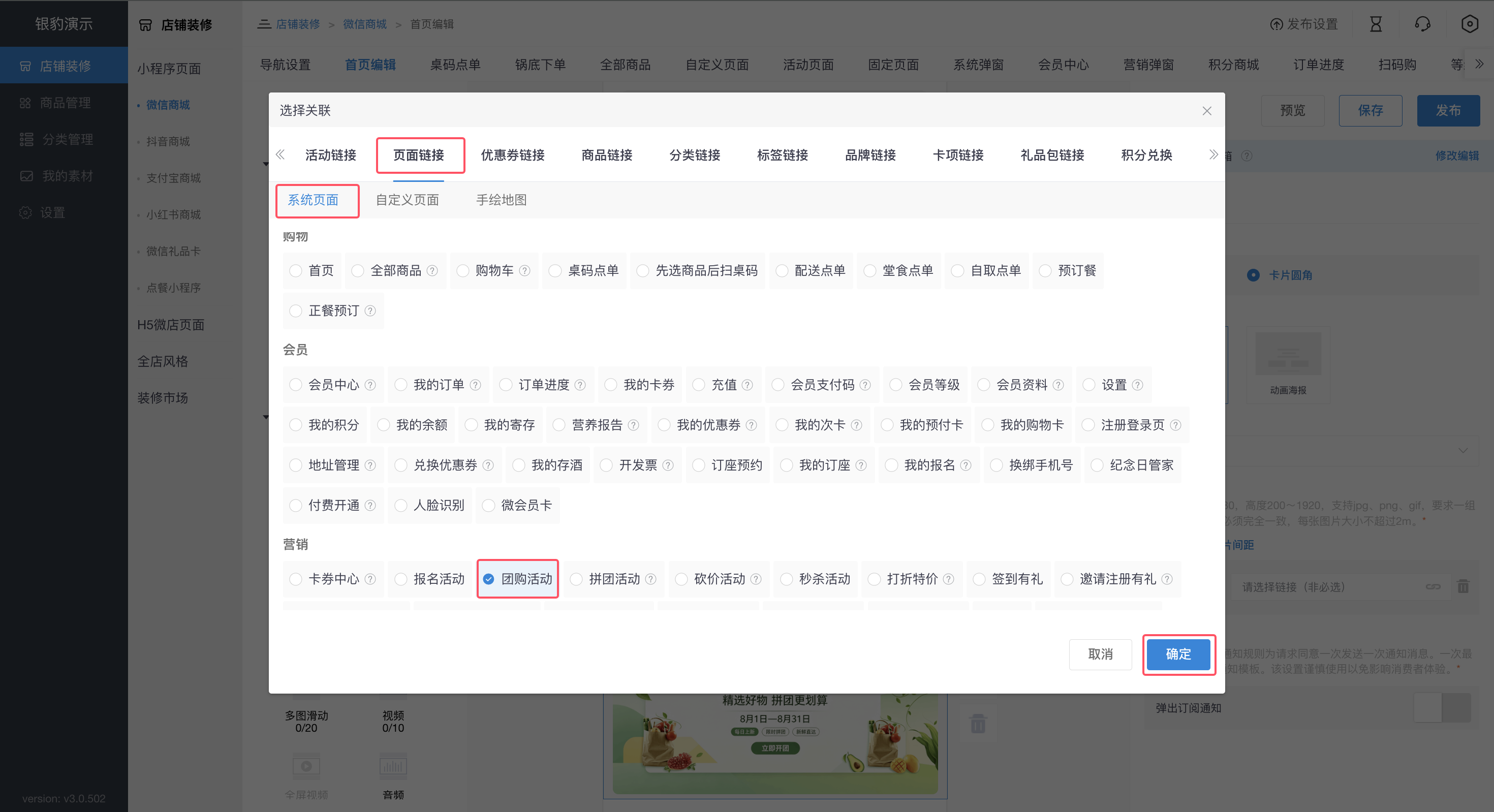
Task: Click the help icon next to 兑换优惠券
Action: point(488,465)
